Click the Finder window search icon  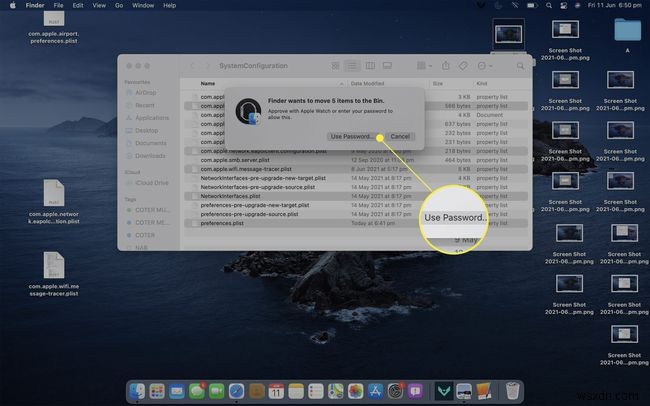coord(520,66)
